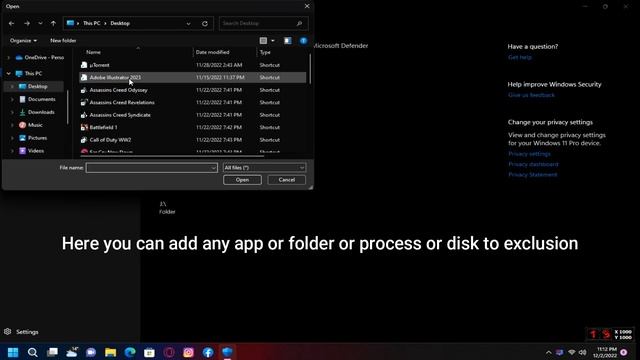Image resolution: width=640 pixels, height=360 pixels.
Task: Open Microsoft Store from taskbar
Action: [149, 352]
